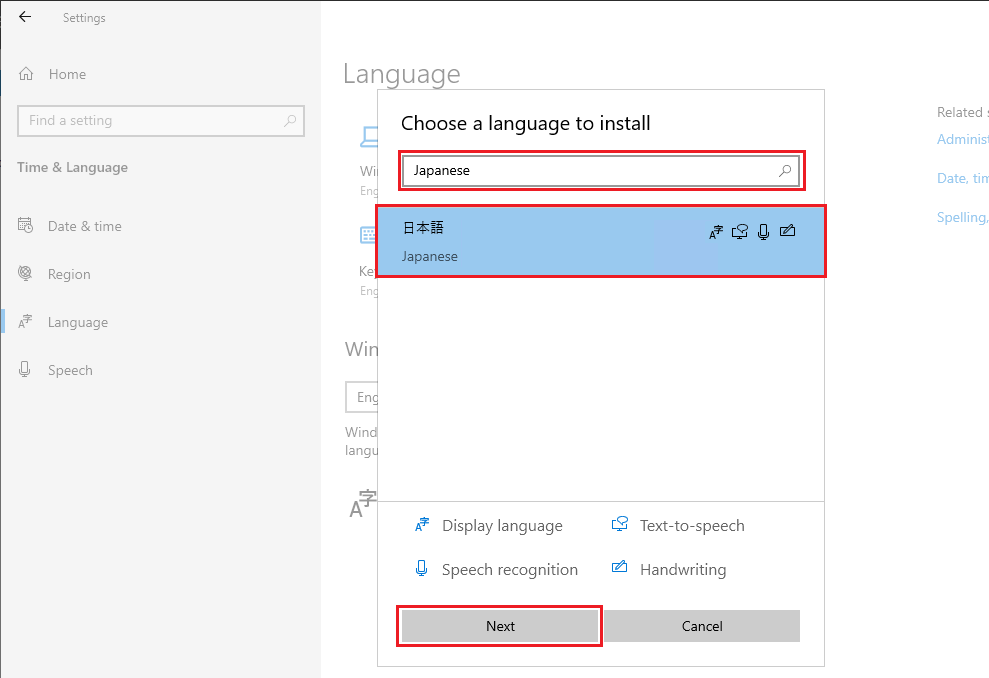Open Speech settings
The image size is (989, 678).
click(70, 370)
